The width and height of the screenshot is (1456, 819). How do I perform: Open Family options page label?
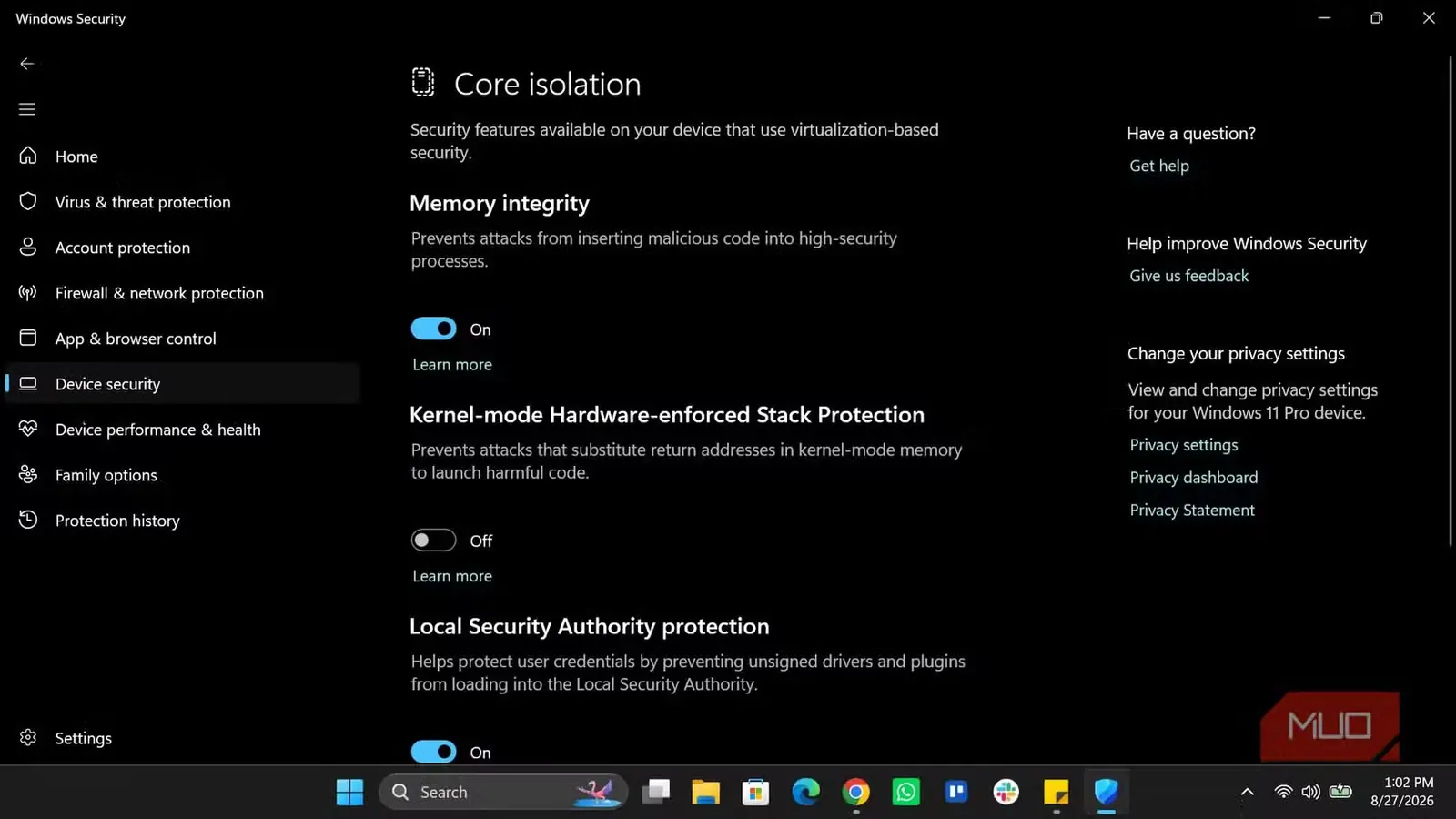pos(106,475)
